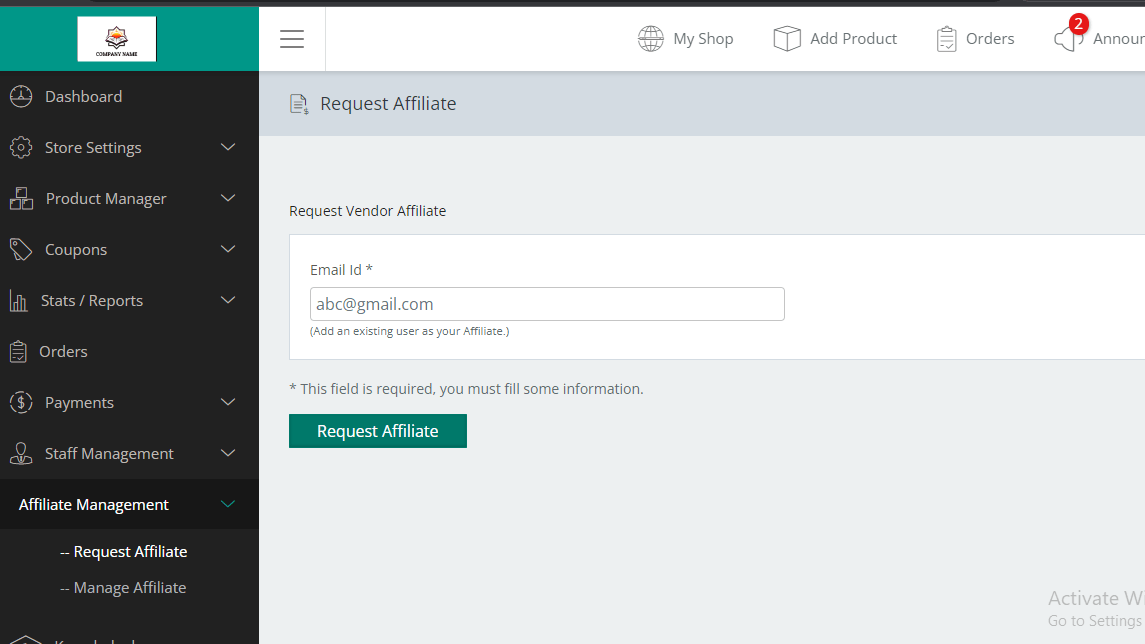1145x644 pixels.
Task: Expand the Store Settings submenu
Action: [x=228, y=147]
